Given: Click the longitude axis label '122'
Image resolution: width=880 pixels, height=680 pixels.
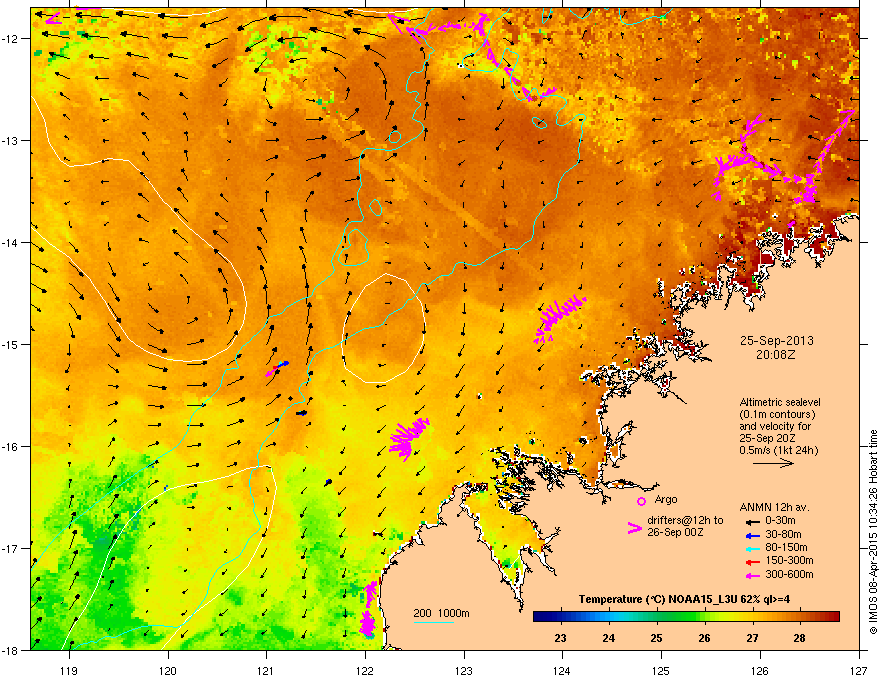Looking at the screenshot, I should pyautogui.click(x=365, y=670).
